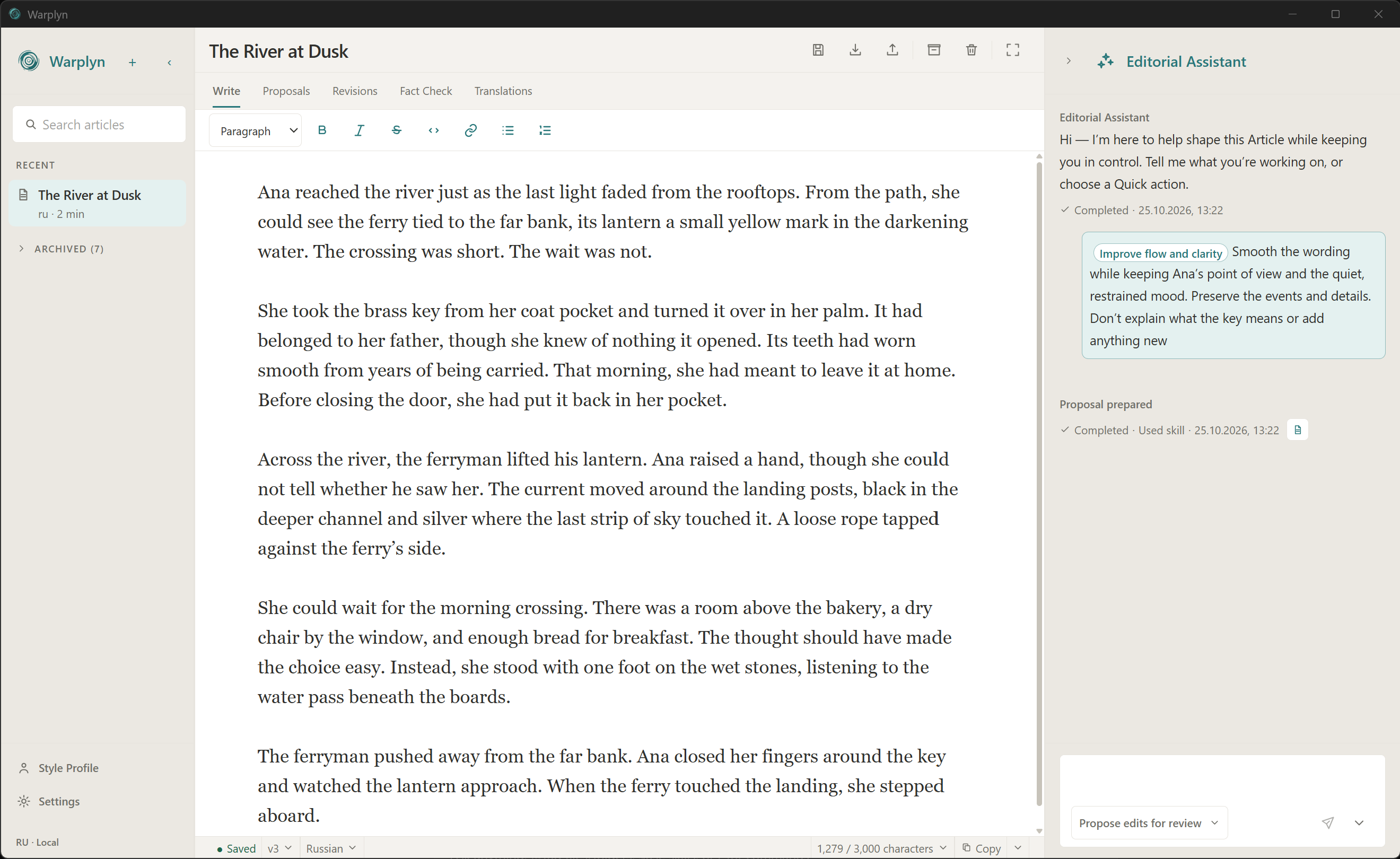Open the Translations tab
The height and width of the screenshot is (859, 1400).
503,91
